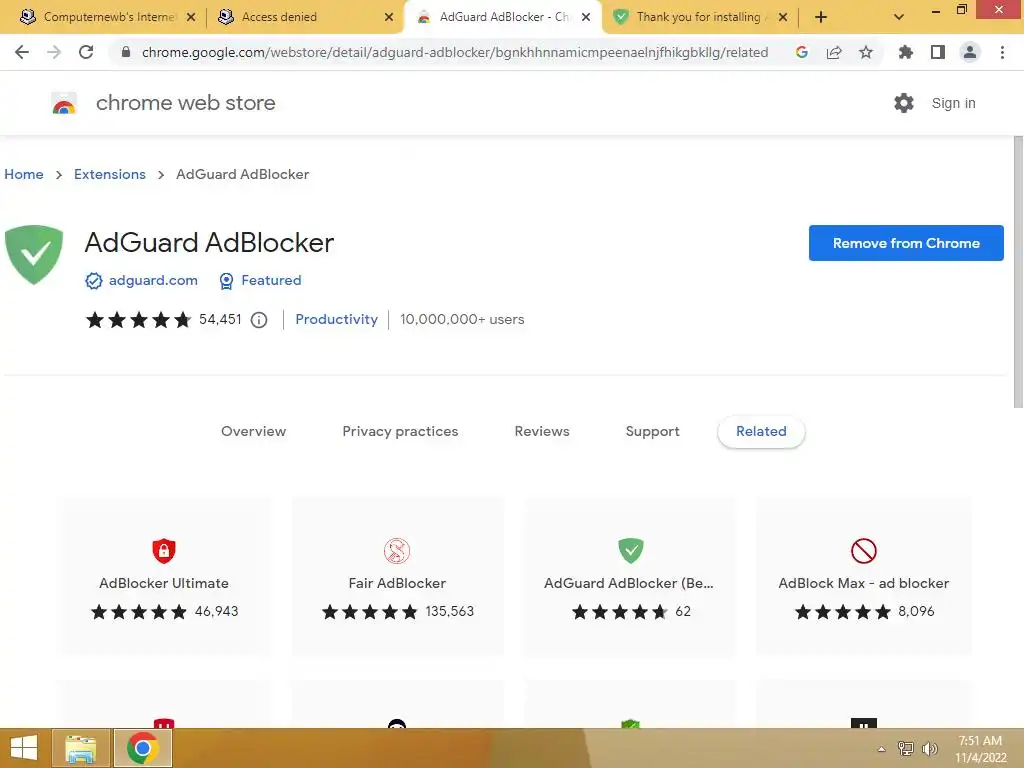
Task: Open AdBlocker Ultimate red shield icon
Action: pyautogui.click(x=164, y=551)
